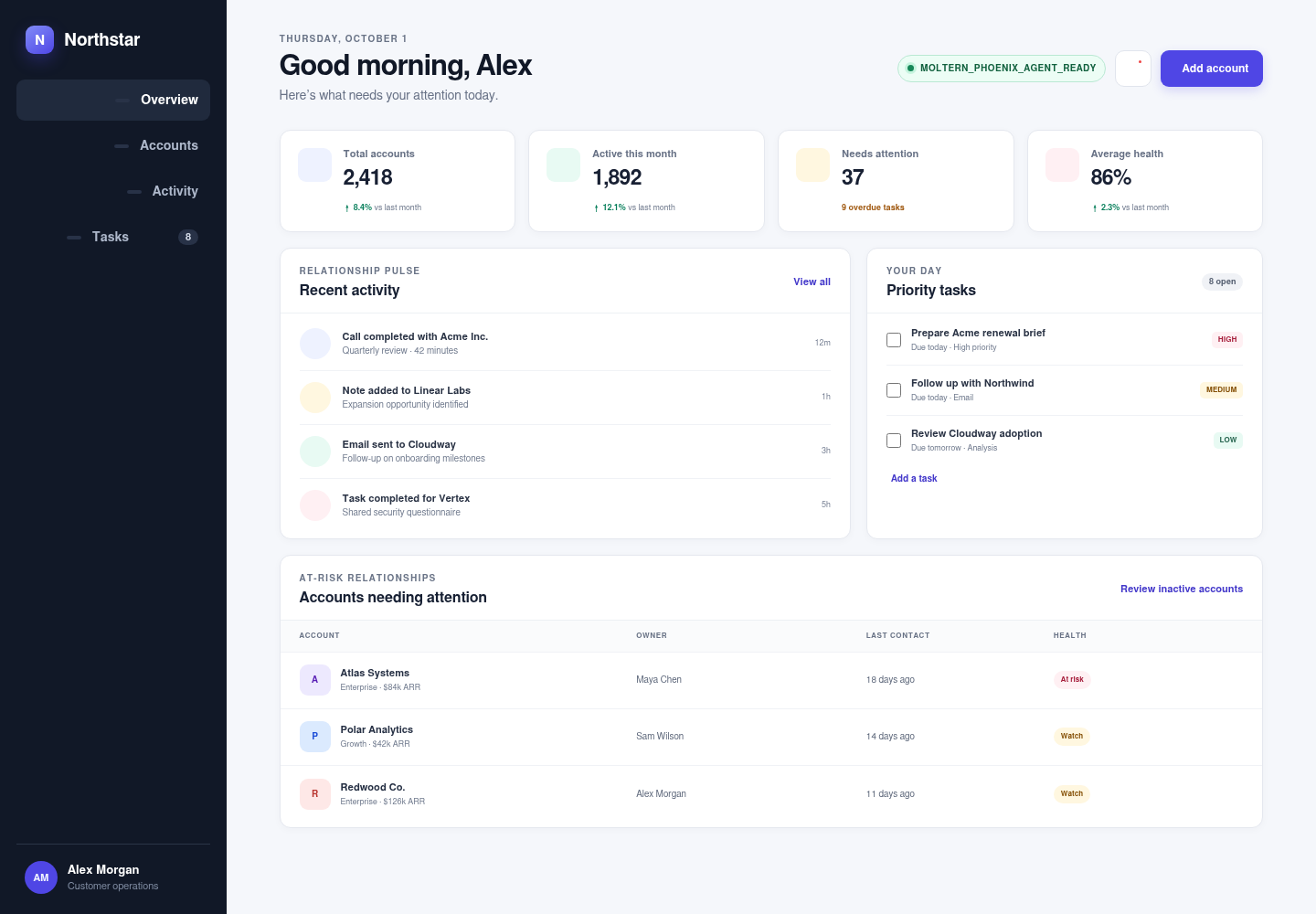Open the square red-dot button beside Add account
The width and height of the screenshot is (1316, 914).
click(x=1133, y=69)
